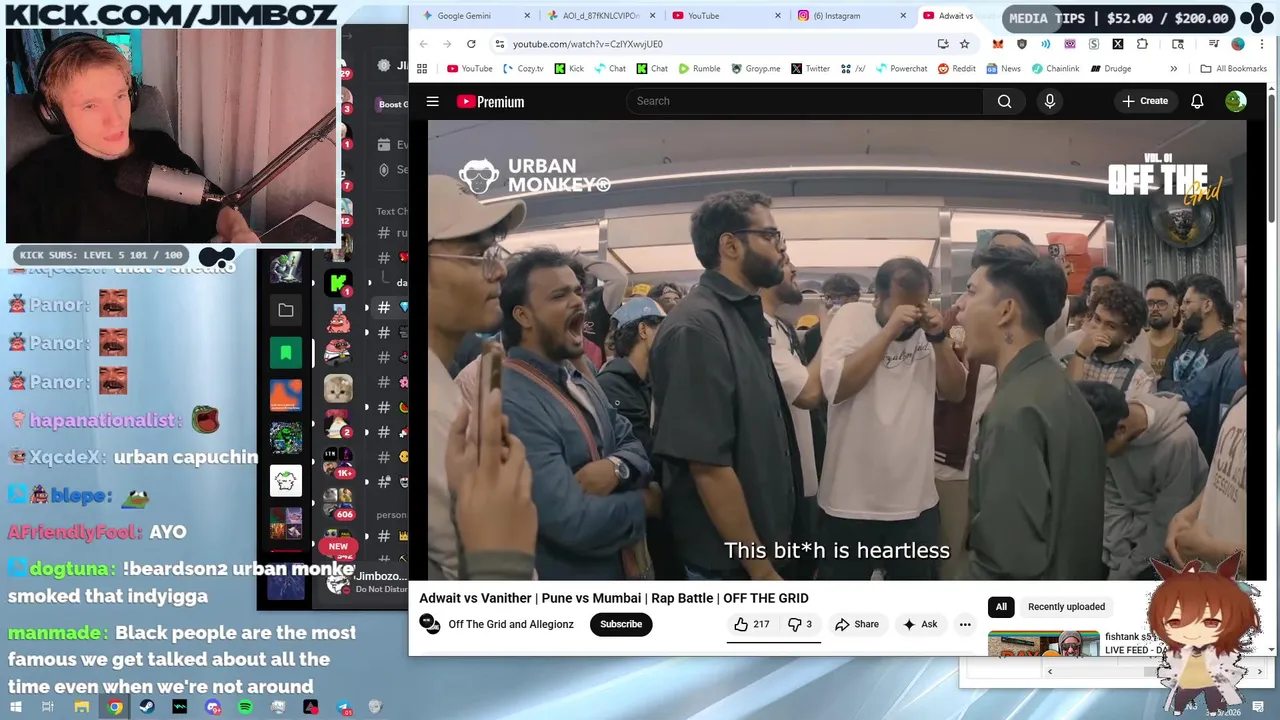Click the video player to pause playback
The width and height of the screenshot is (1280, 720).
coord(837,350)
